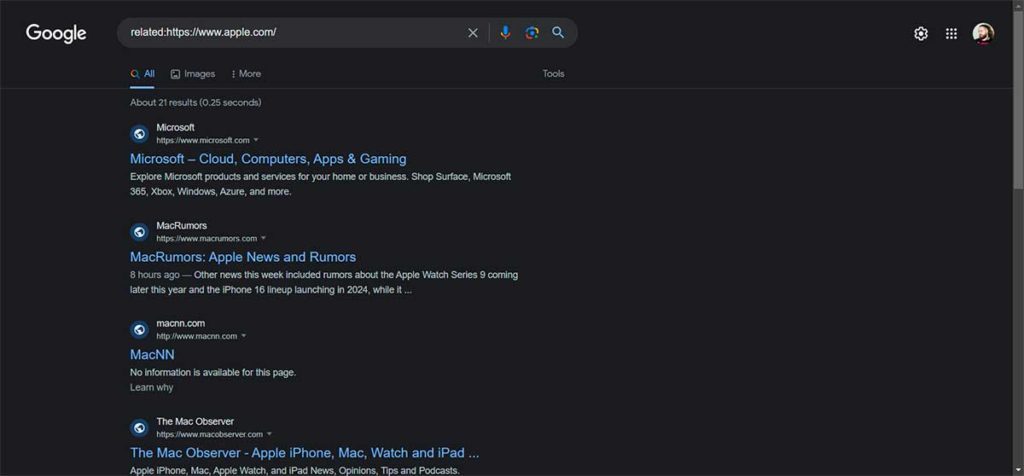Clear the search query with X icon
The width and height of the screenshot is (1024, 476).
tap(473, 33)
